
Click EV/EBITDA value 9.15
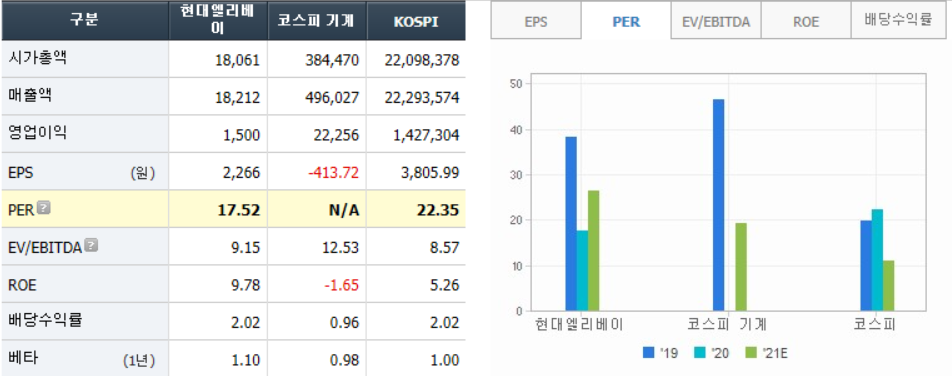point(245,248)
